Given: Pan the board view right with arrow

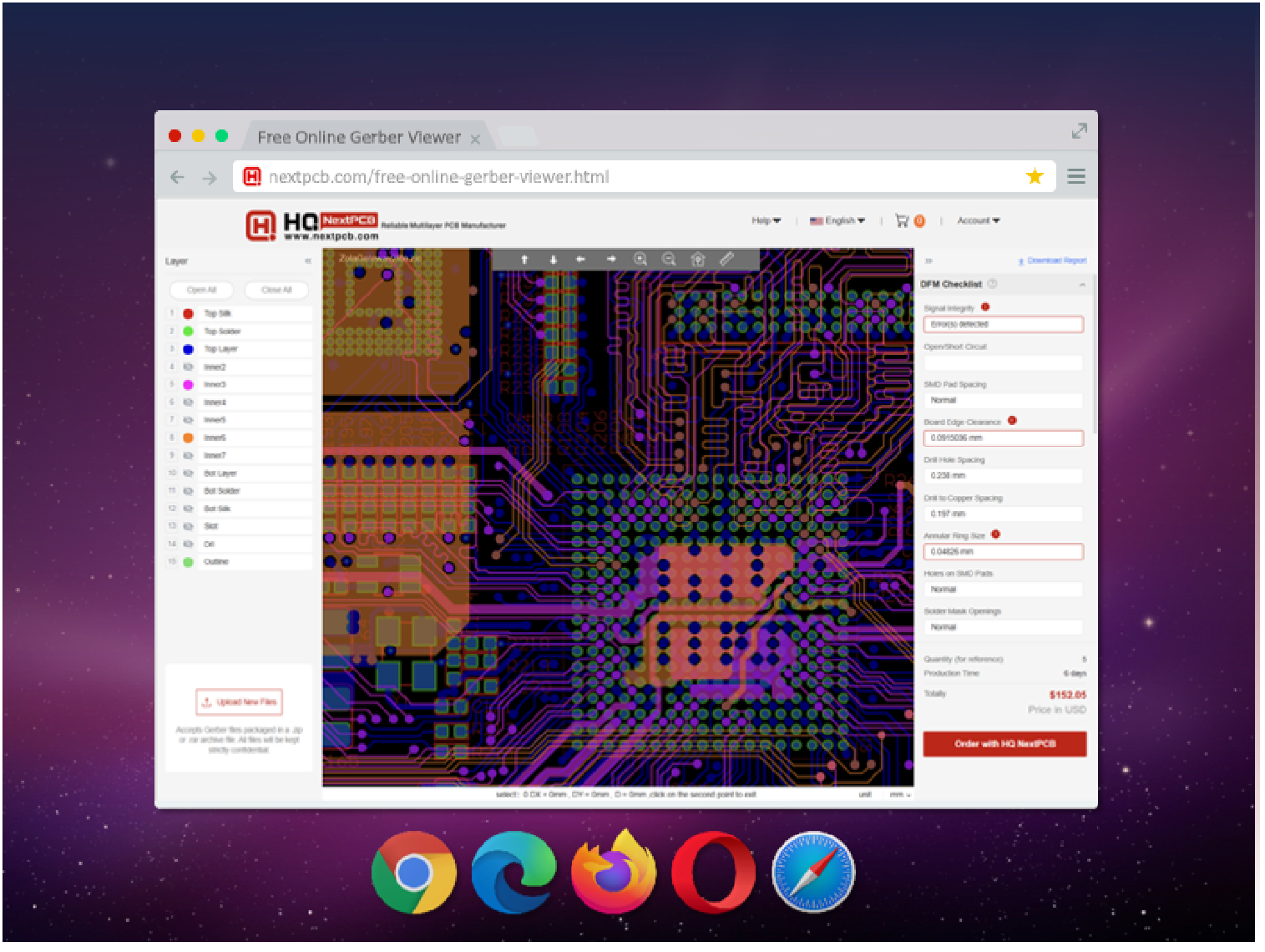Looking at the screenshot, I should pos(611,259).
